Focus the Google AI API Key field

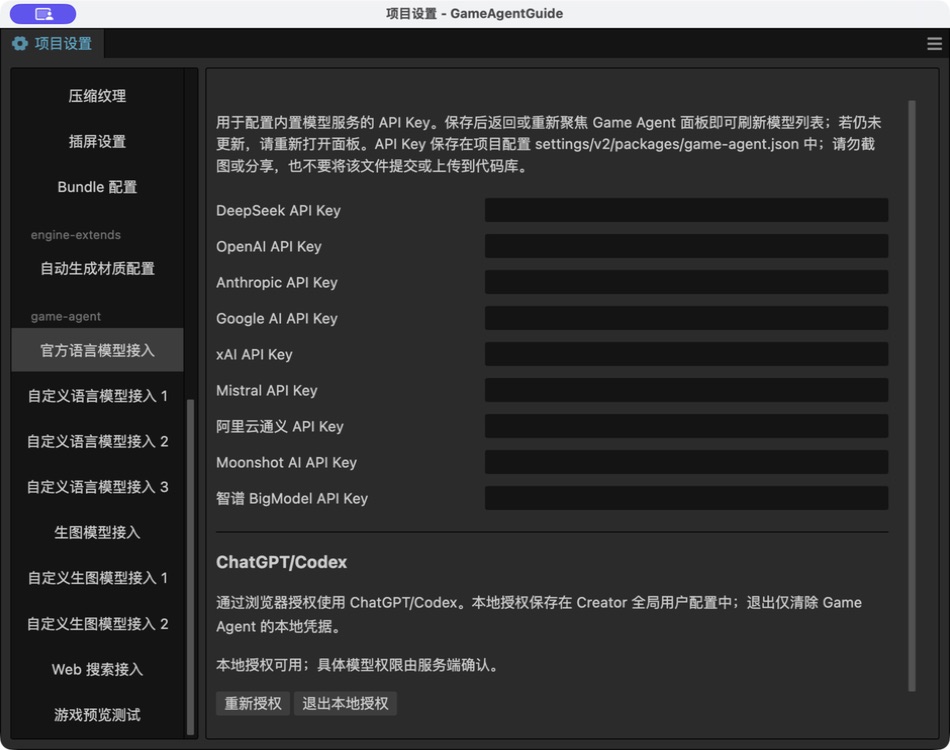coord(686,318)
